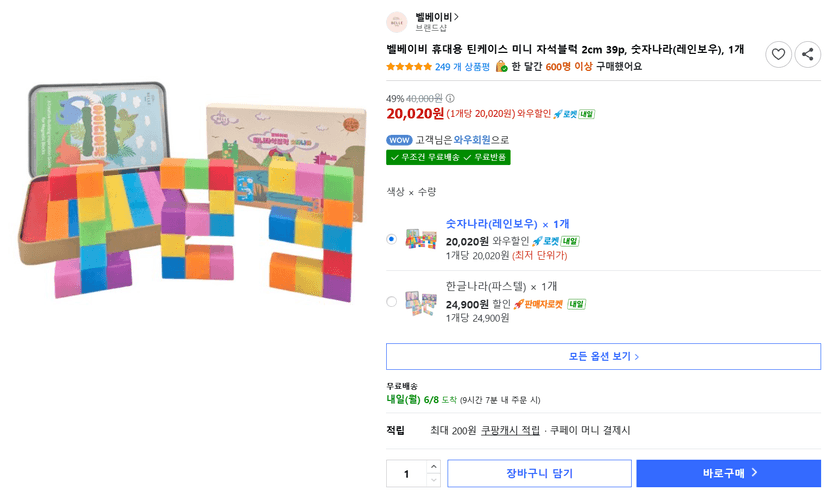Click the 벨베이비 brand logo icon

pos(397,22)
